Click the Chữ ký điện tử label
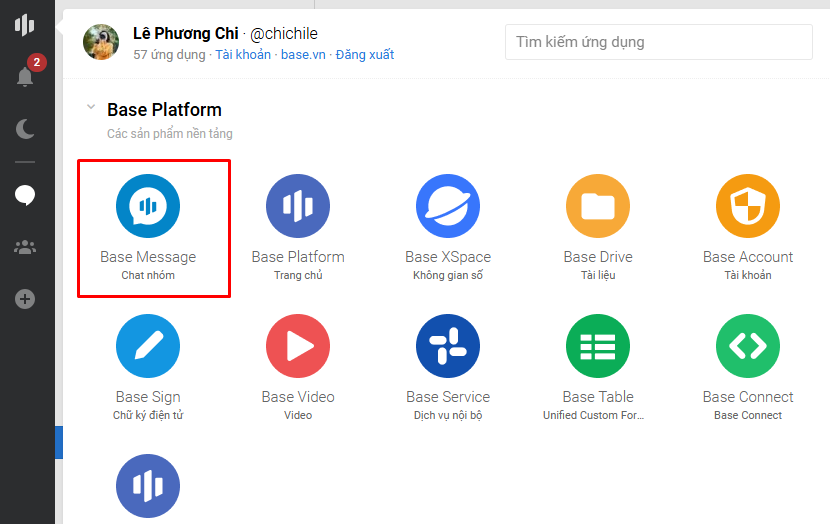This screenshot has height=524, width=830. tap(148, 415)
